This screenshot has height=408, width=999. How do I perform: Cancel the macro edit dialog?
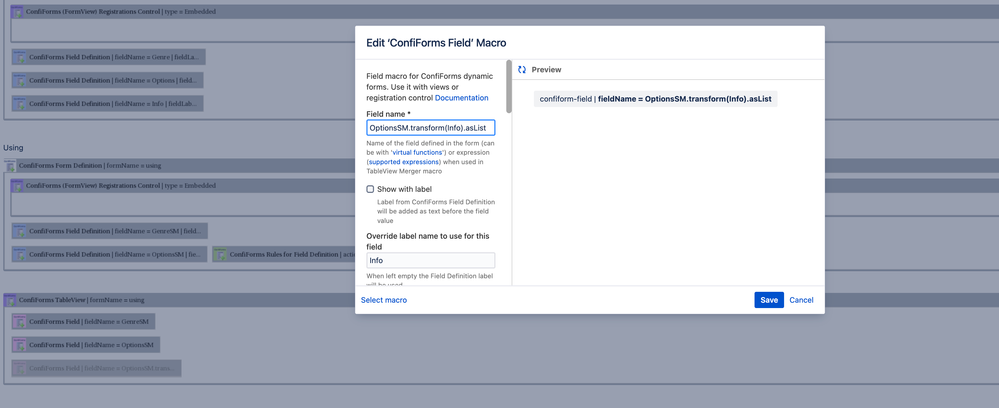click(x=801, y=300)
